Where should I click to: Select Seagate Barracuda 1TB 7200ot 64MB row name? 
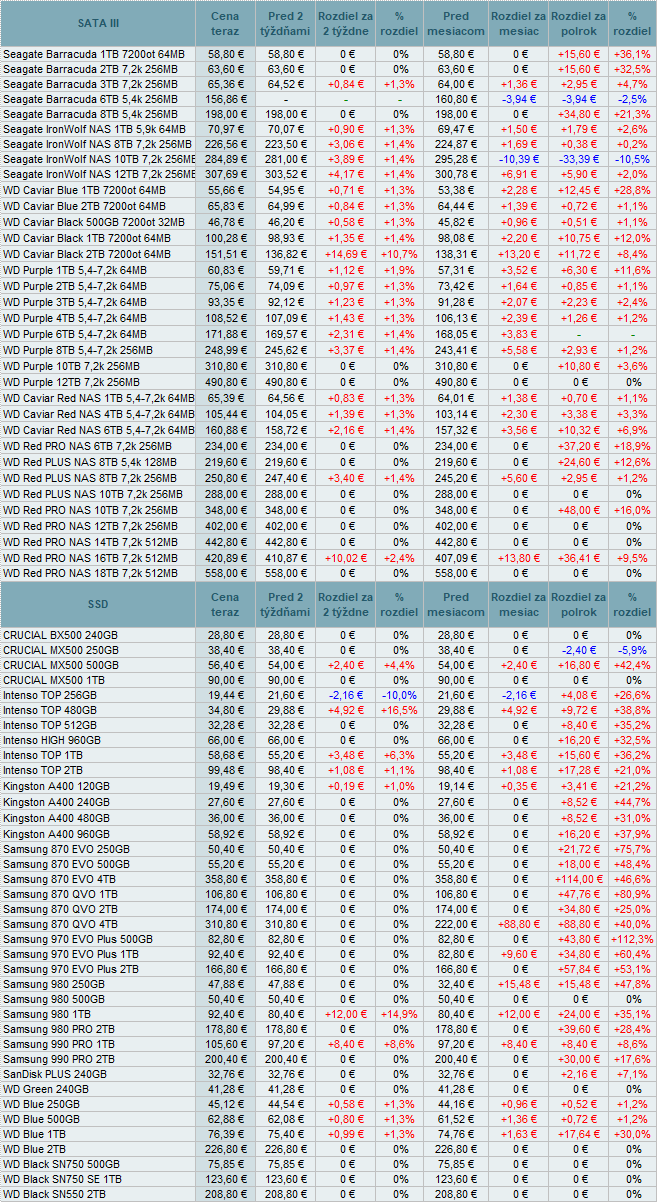[x=94, y=53]
